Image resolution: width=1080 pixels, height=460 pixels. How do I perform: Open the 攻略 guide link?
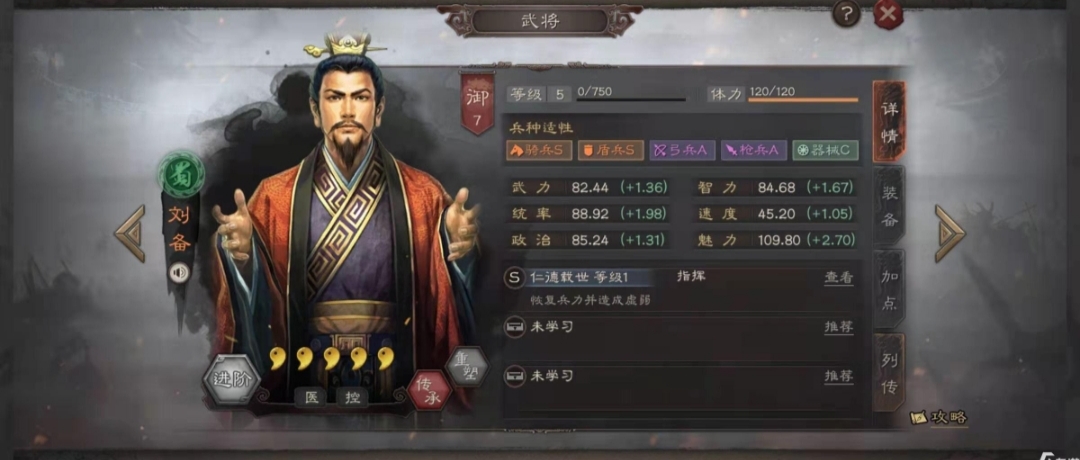click(x=939, y=417)
